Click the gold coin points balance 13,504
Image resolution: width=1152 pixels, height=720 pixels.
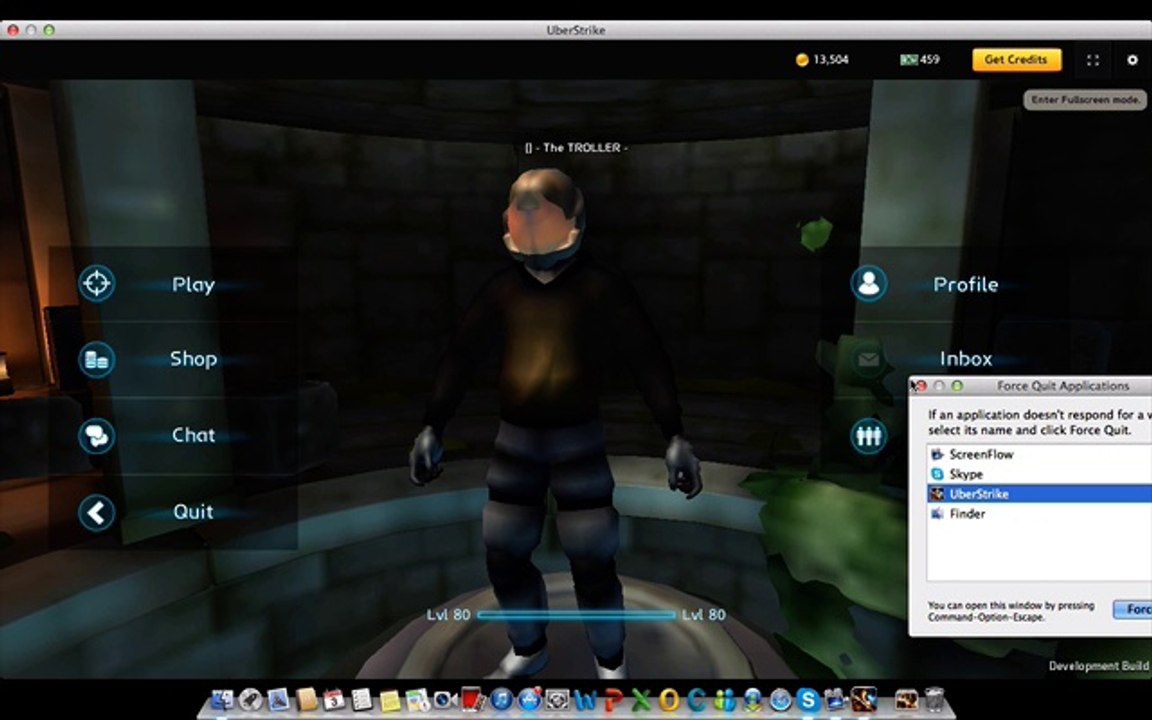(822, 60)
